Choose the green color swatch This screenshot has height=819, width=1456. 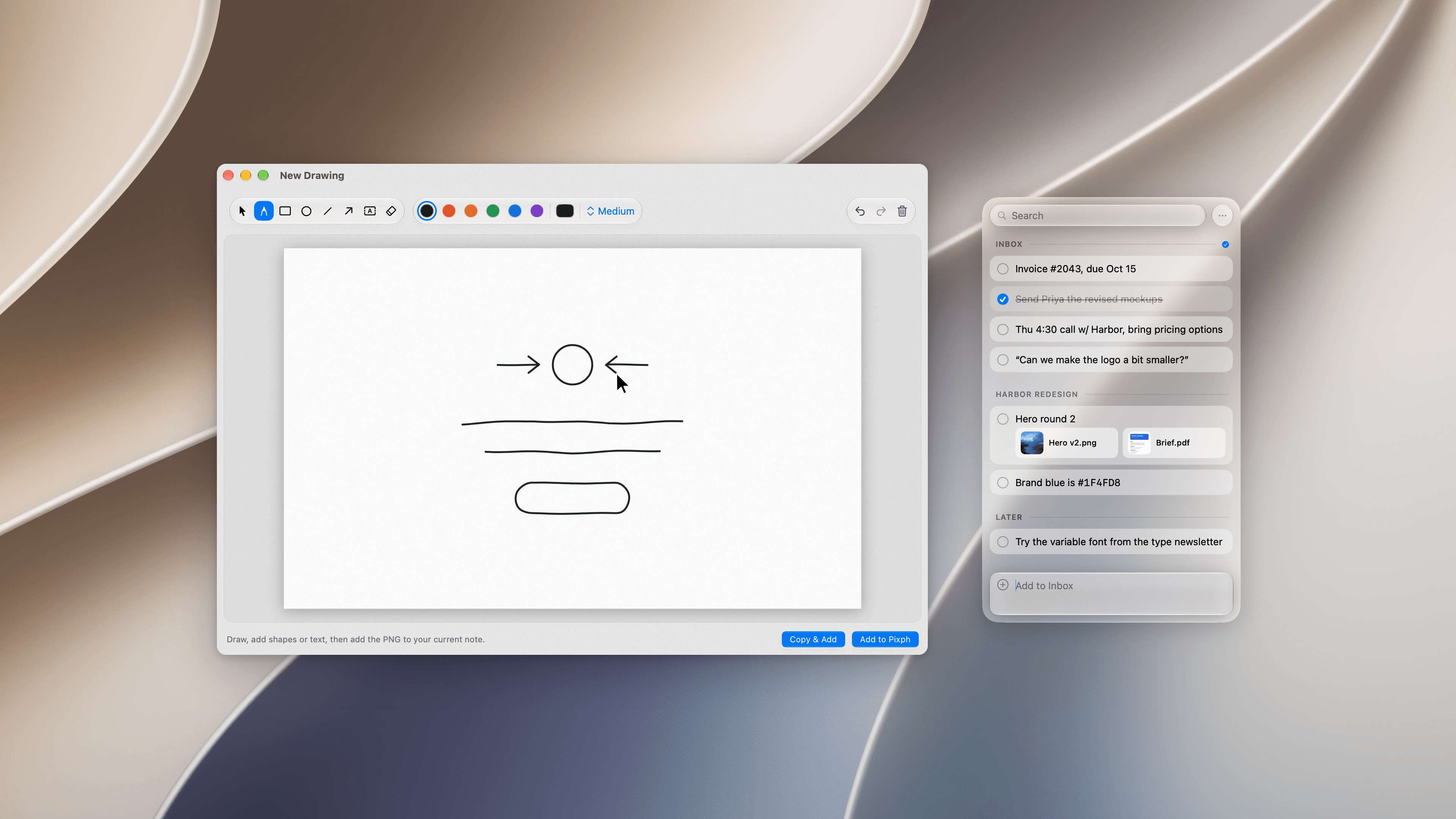tap(493, 212)
